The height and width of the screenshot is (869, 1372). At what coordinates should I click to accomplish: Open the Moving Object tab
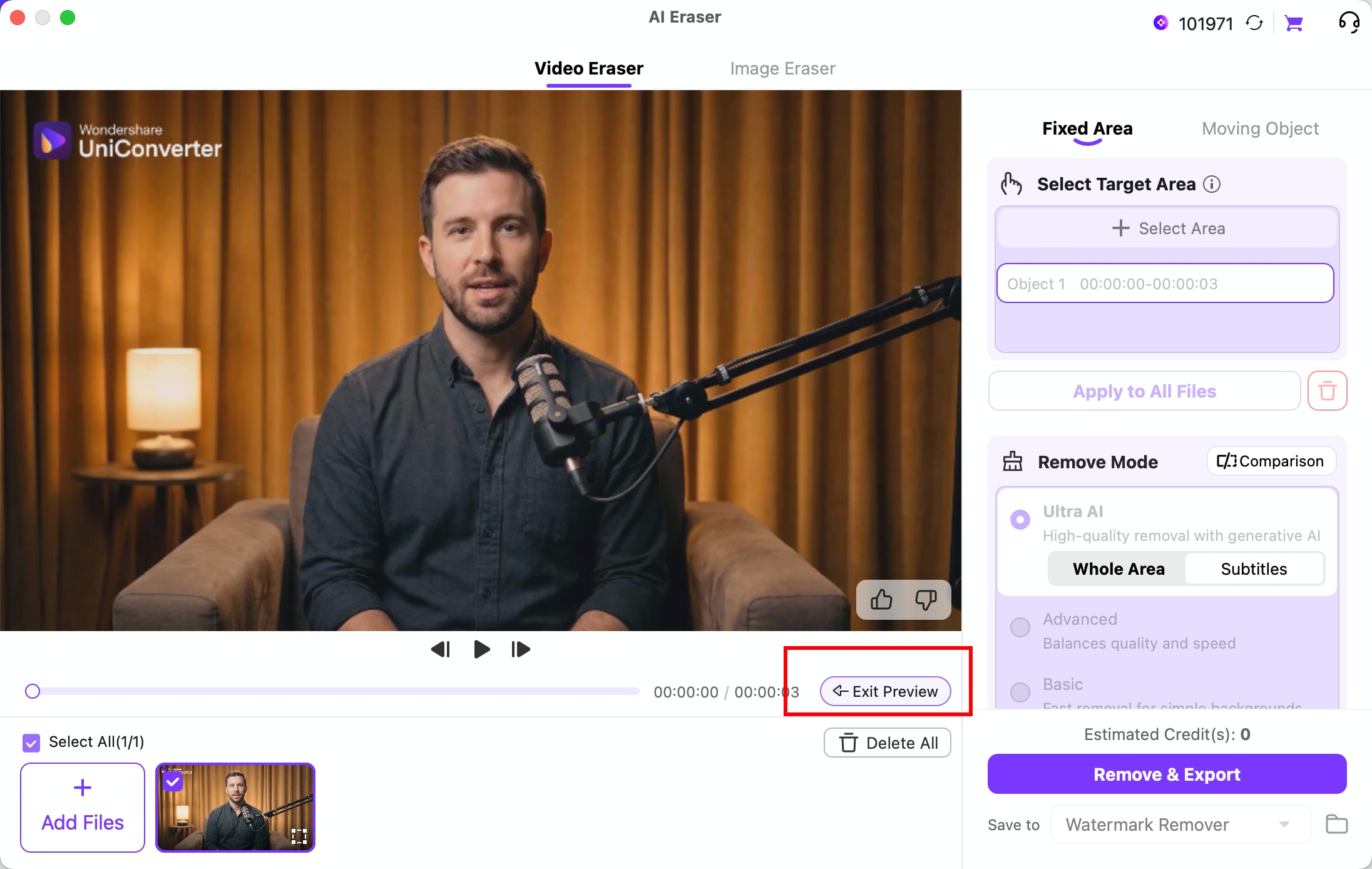[1260, 128]
